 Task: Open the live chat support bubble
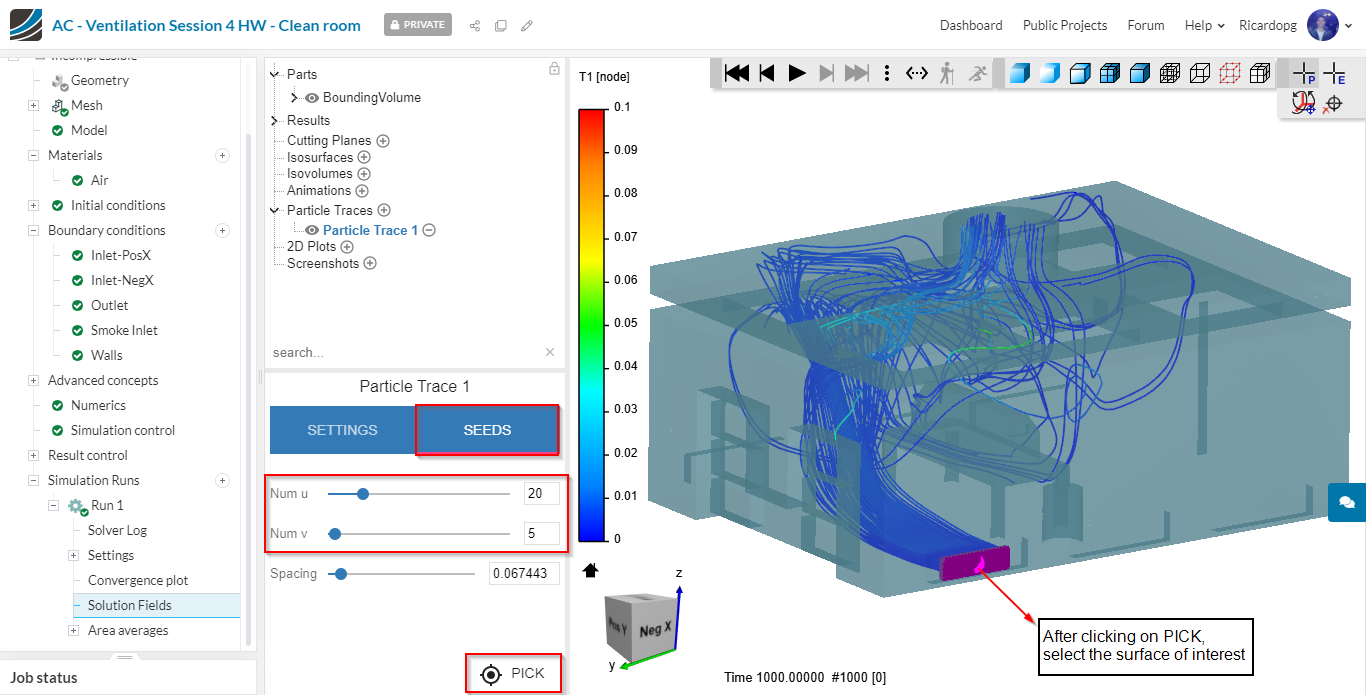(1346, 502)
